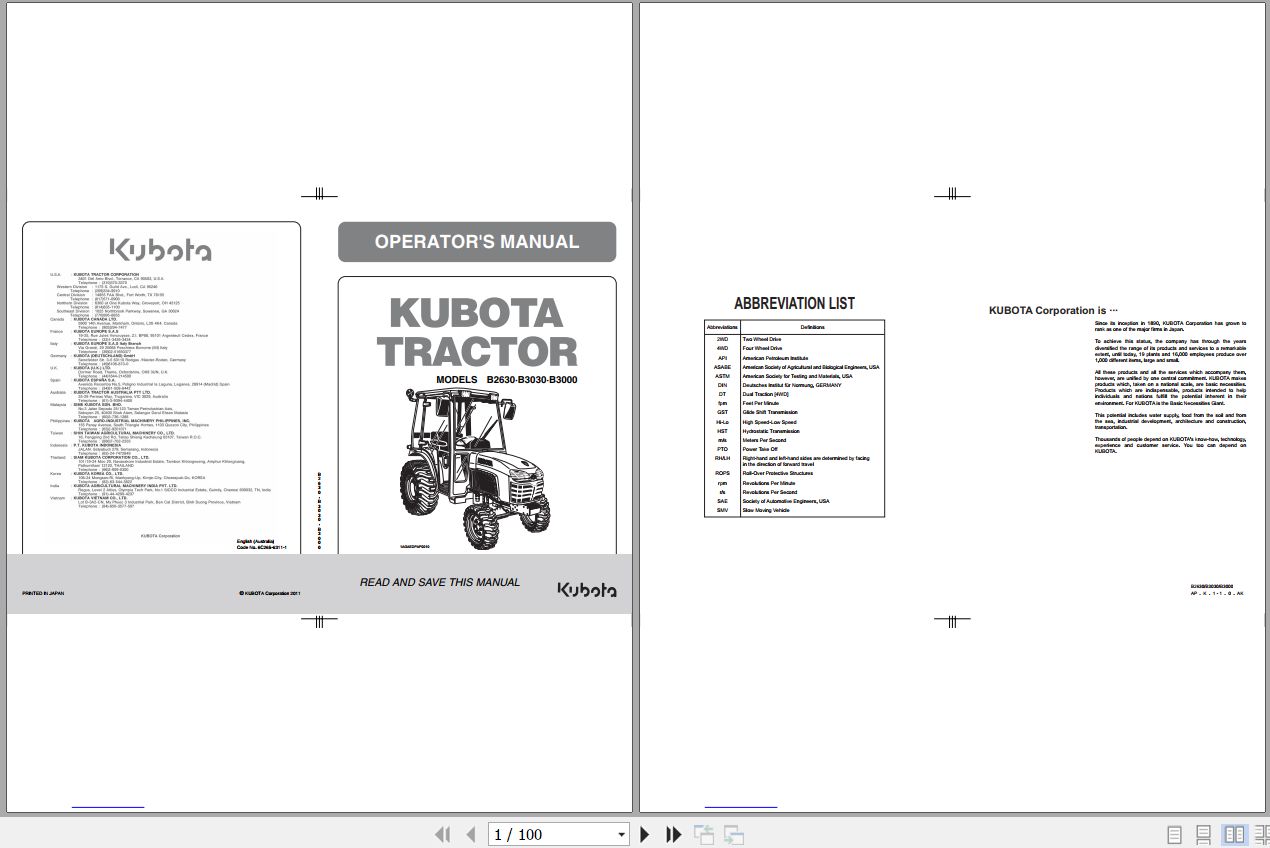
Task: Click the ROPS abbreviation row
Action: click(x=794, y=473)
